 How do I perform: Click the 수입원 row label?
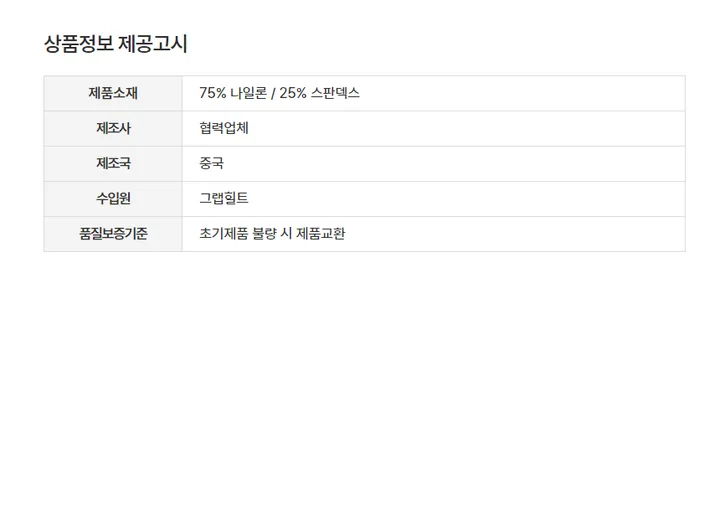(x=113, y=198)
